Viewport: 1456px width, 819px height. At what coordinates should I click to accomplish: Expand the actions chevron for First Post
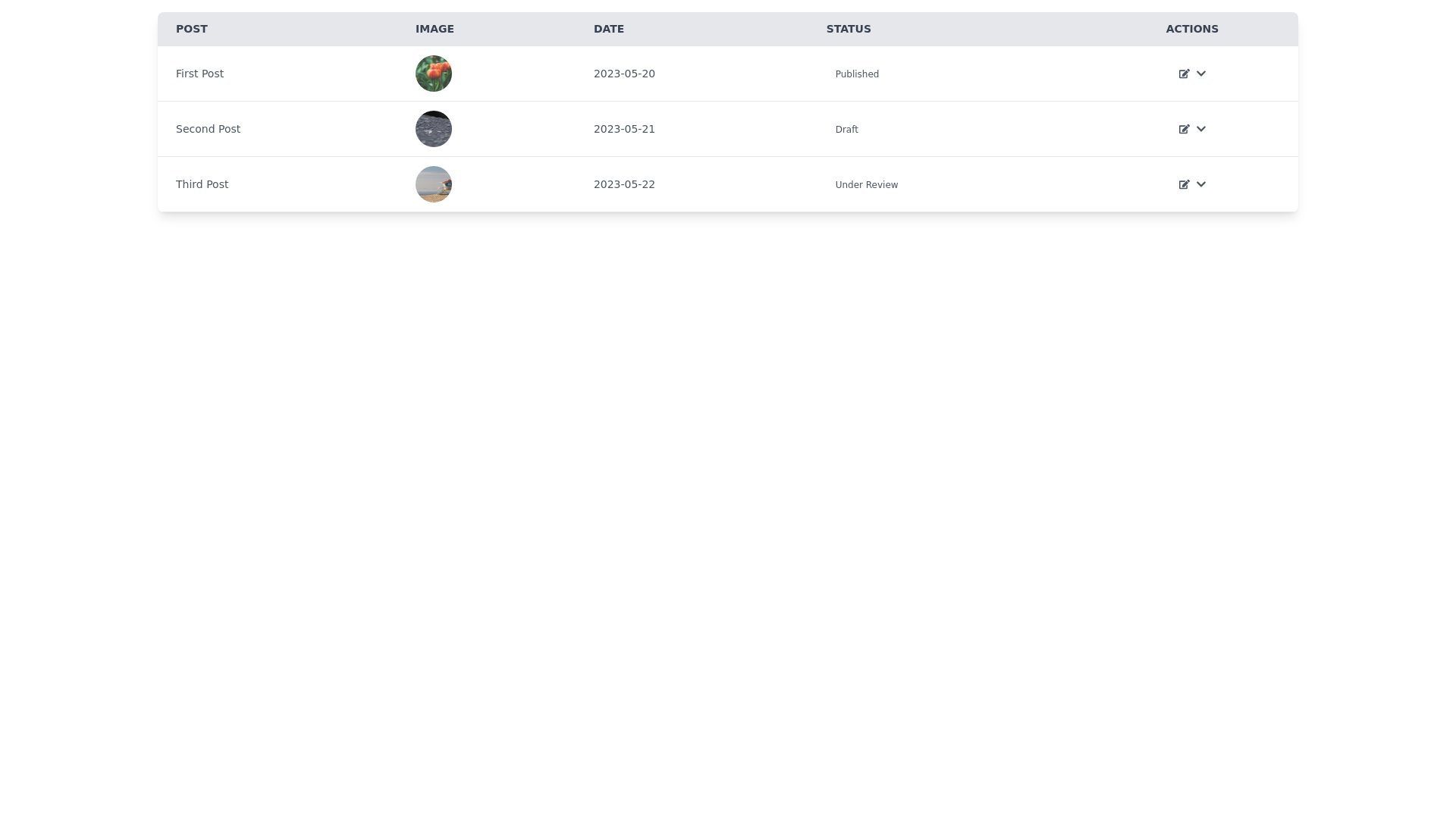1201,74
